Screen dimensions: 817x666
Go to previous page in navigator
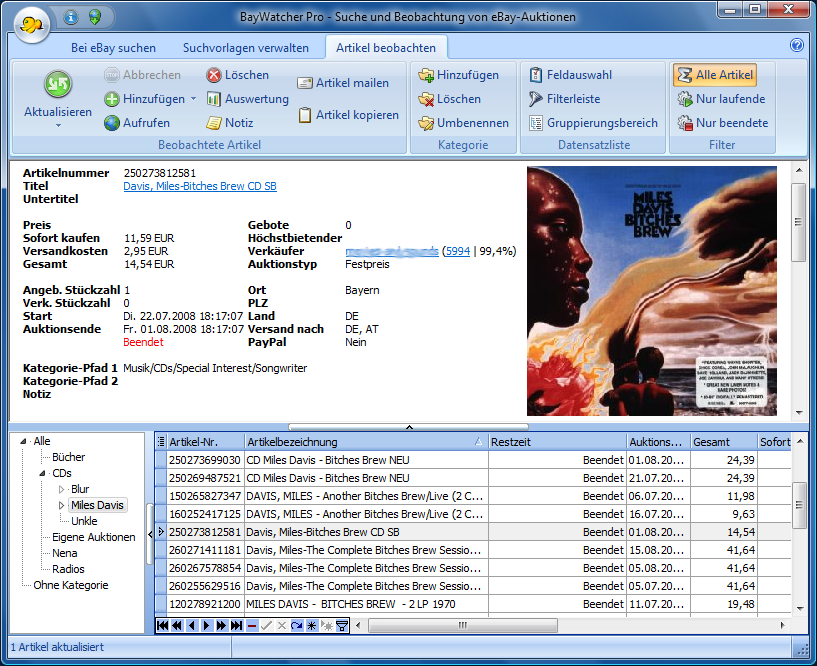(x=177, y=625)
